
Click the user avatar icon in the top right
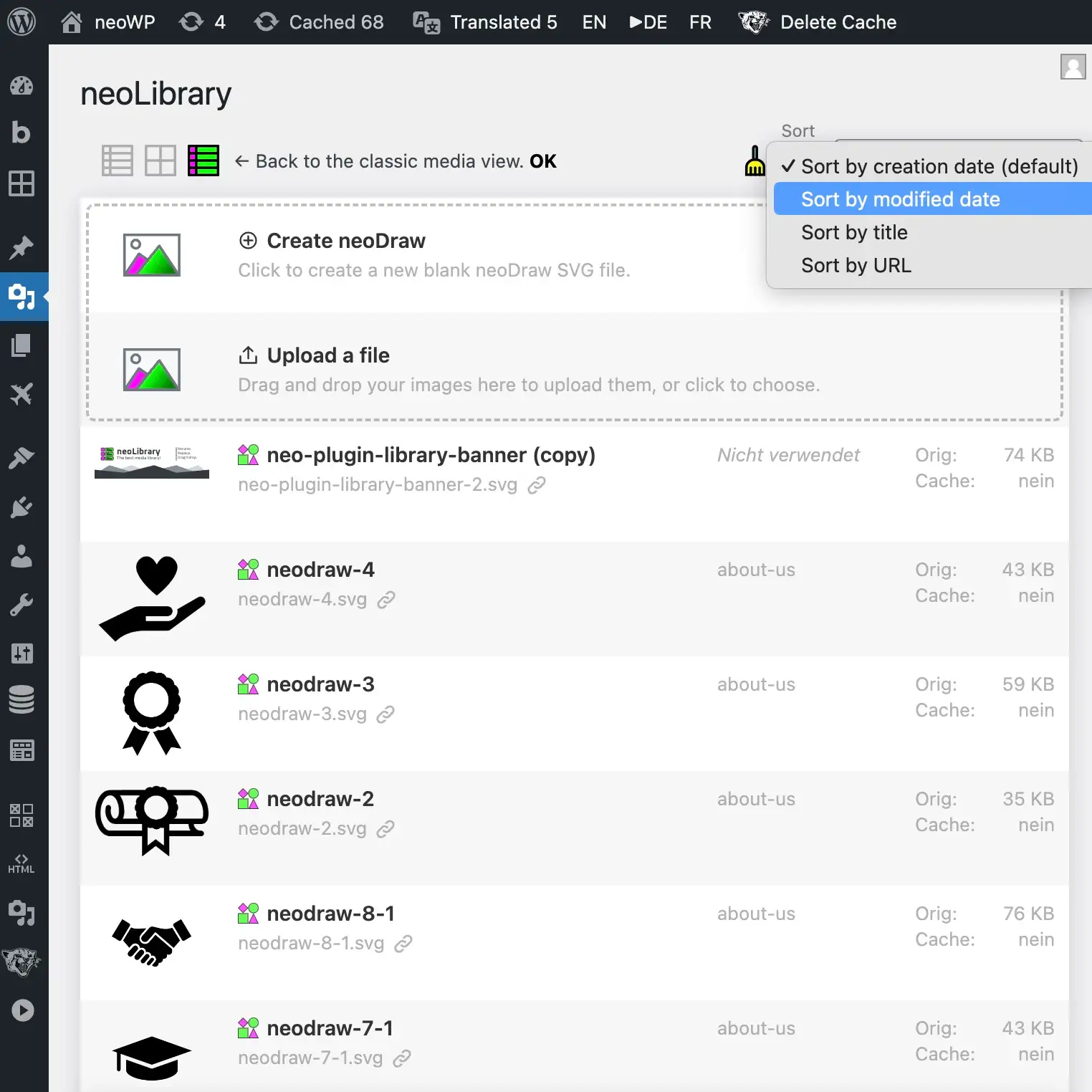point(1073,67)
